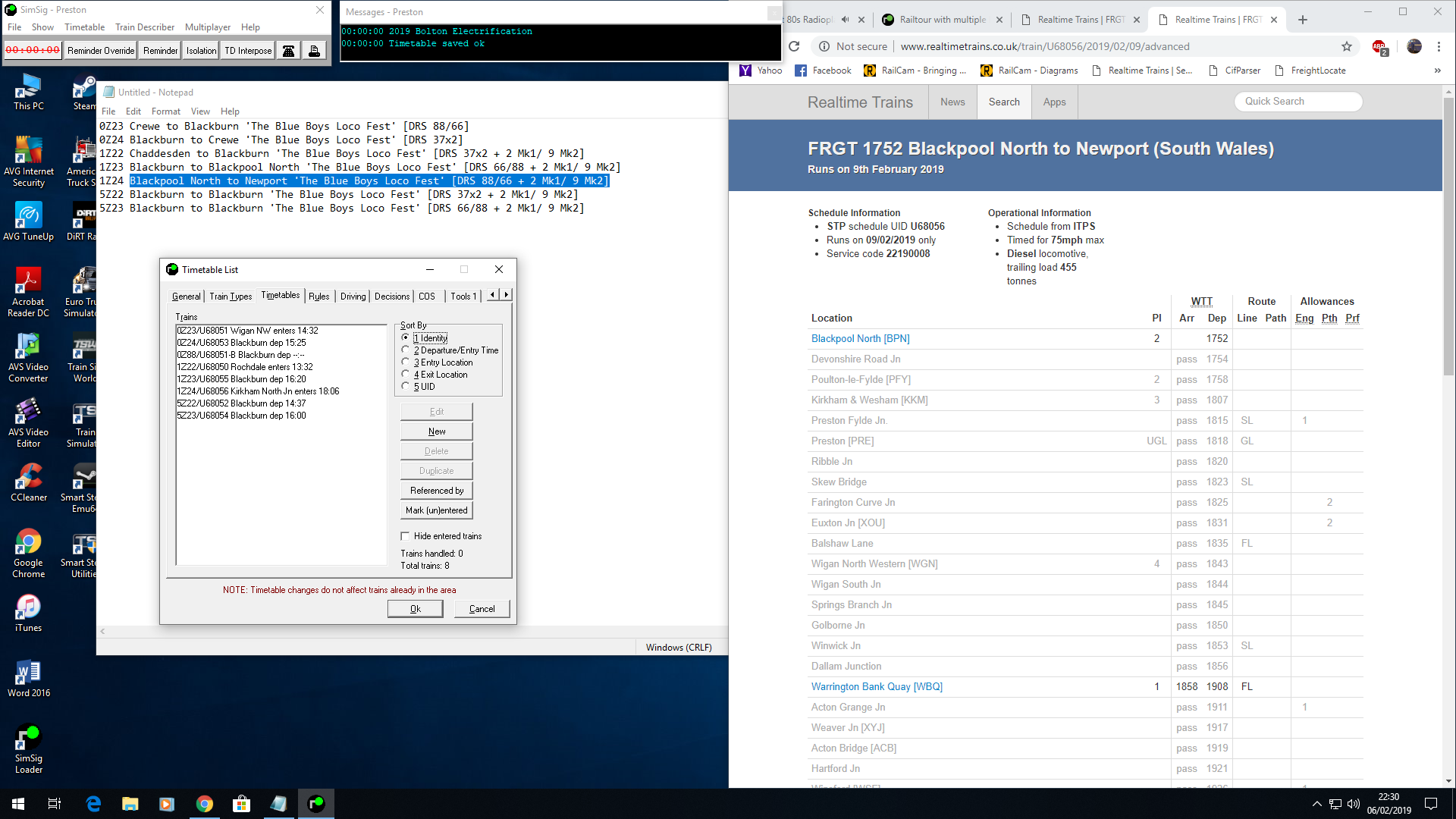The height and width of the screenshot is (819, 1456).
Task: Select sort by 2 Departure/Entry Time
Action: pos(406,350)
